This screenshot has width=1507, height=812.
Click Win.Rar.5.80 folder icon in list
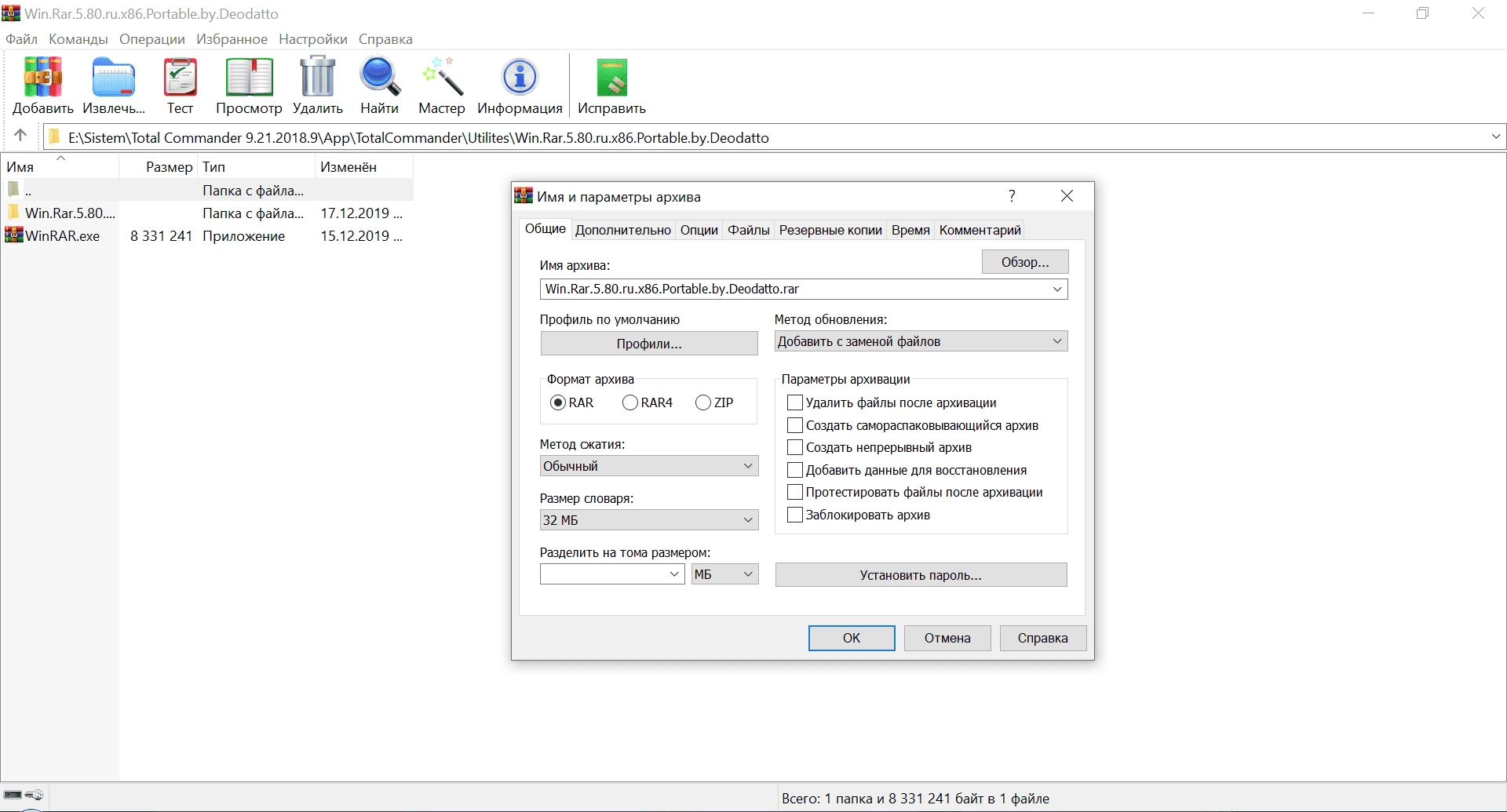pos(13,212)
